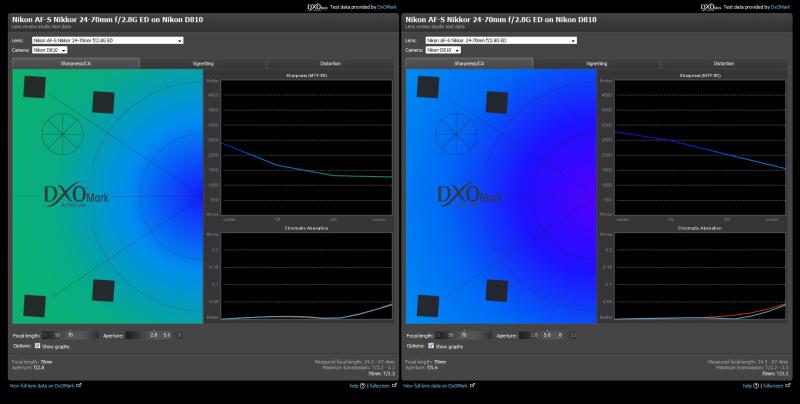Click the fullscreen link under the f/2.8 panel
800x404 pixels.
click(x=380, y=386)
